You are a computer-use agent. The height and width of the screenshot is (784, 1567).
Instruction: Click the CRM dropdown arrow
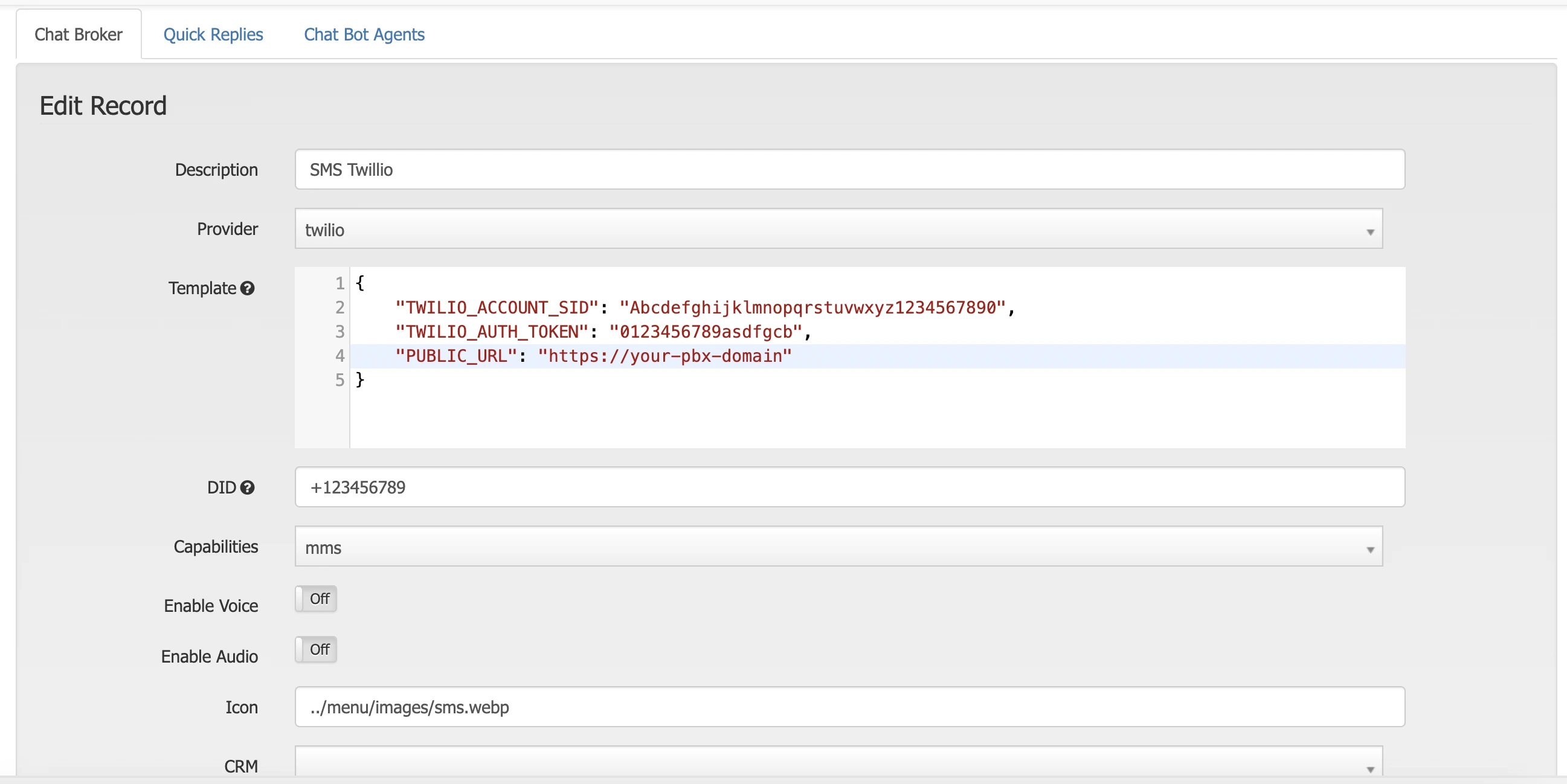pos(1370,768)
